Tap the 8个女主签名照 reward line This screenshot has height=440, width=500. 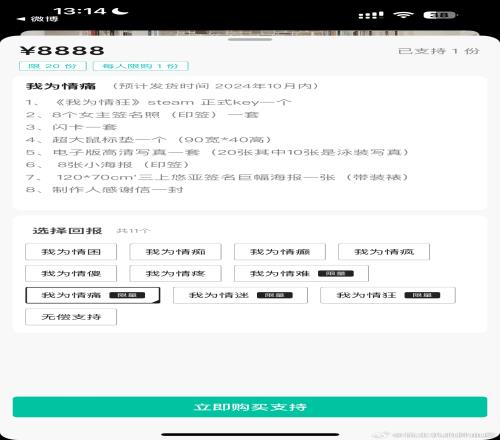[143, 115]
